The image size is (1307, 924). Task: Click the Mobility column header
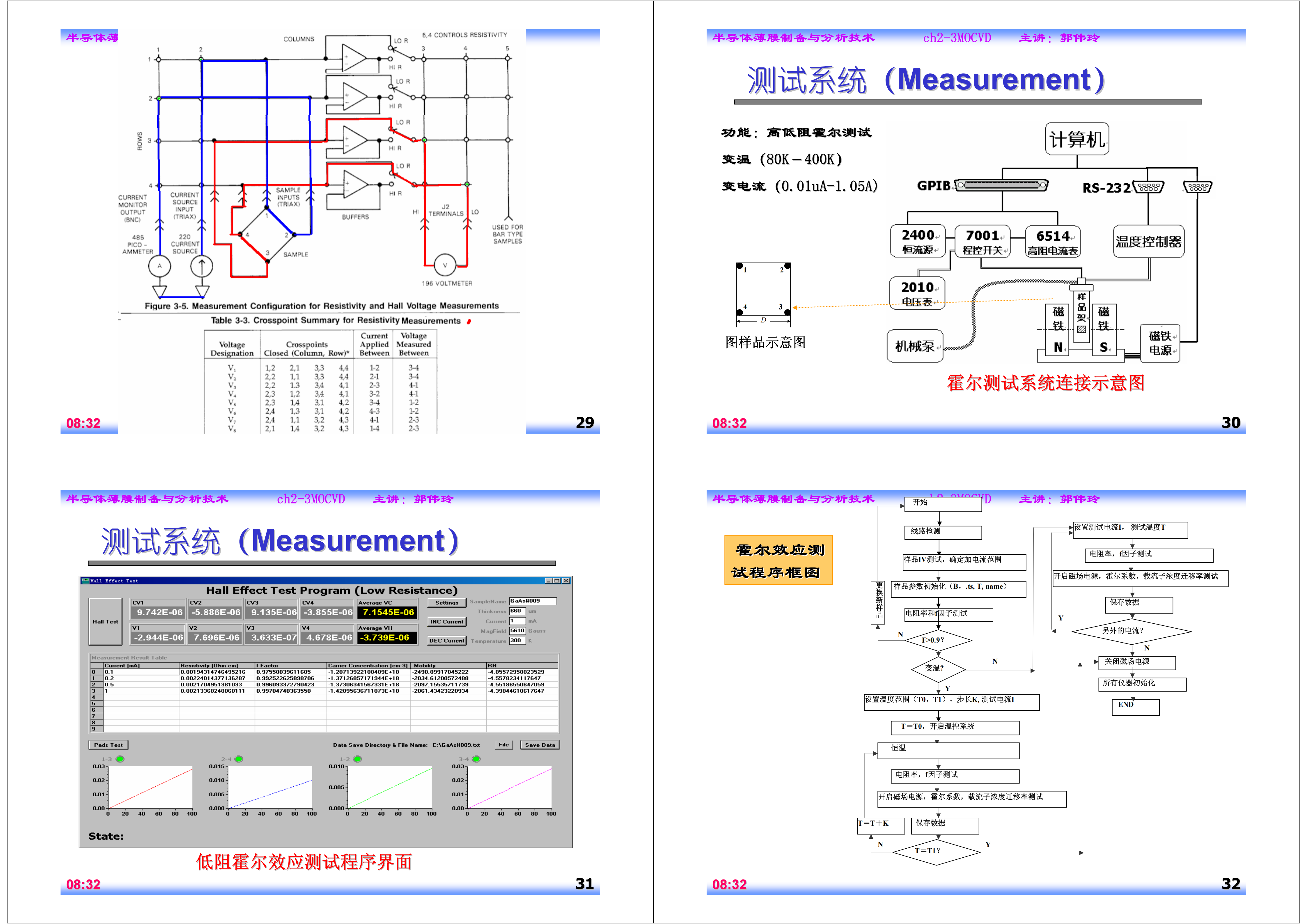tap(448, 666)
